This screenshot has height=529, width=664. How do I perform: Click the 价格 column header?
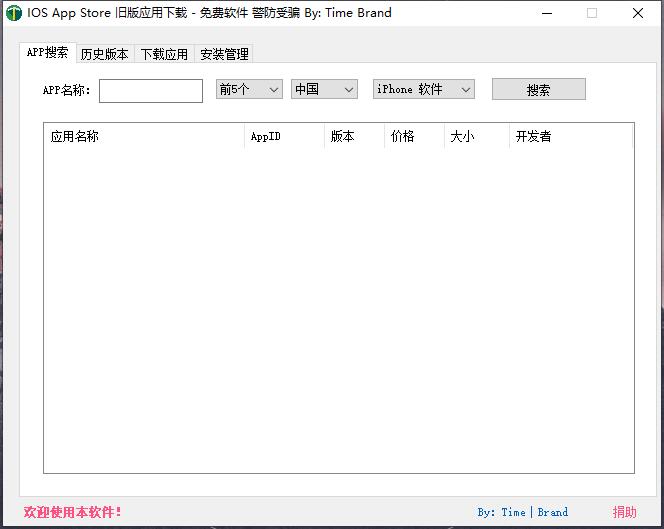click(x=413, y=136)
